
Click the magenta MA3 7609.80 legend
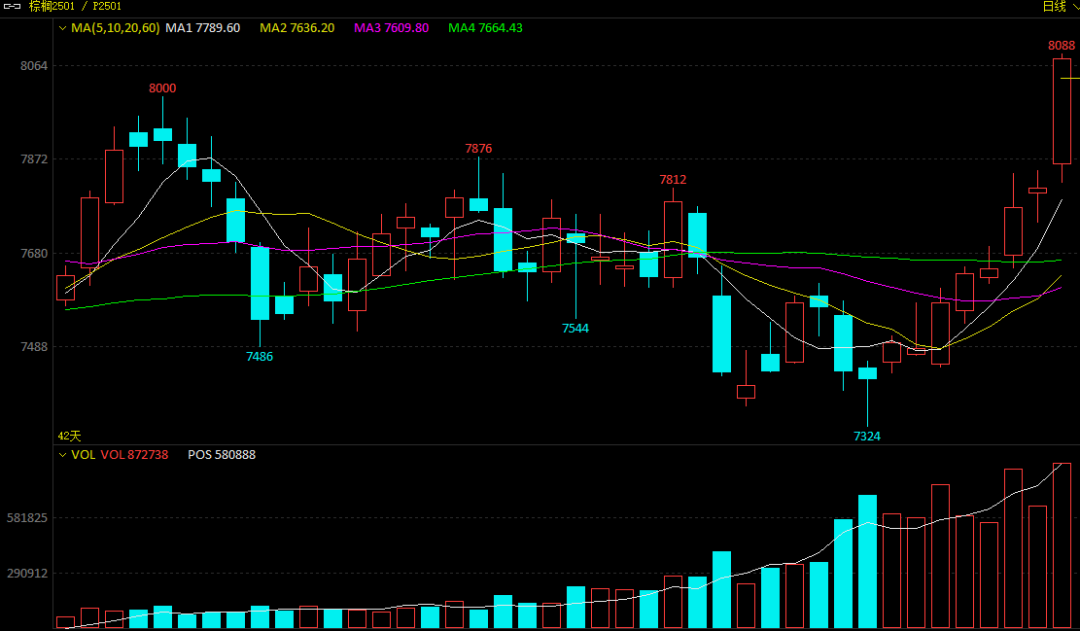[x=391, y=28]
